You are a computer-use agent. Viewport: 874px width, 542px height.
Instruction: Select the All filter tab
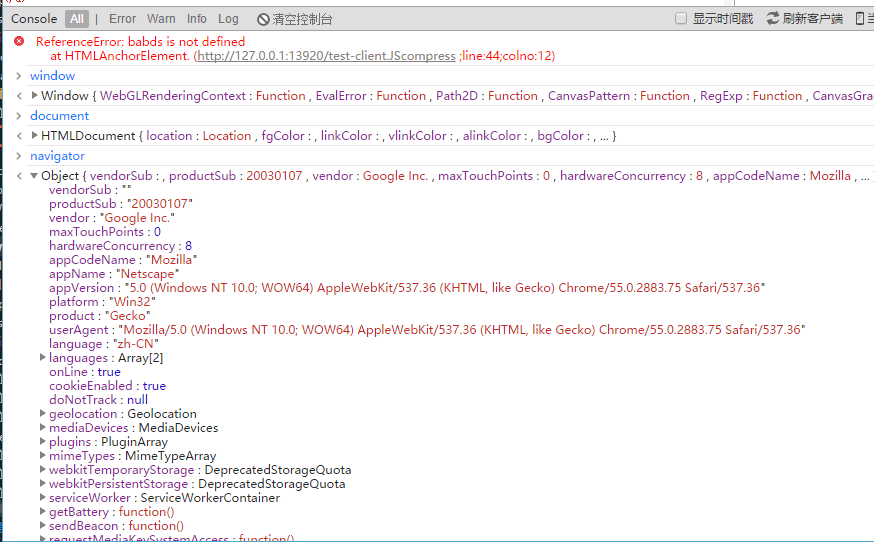point(77,19)
